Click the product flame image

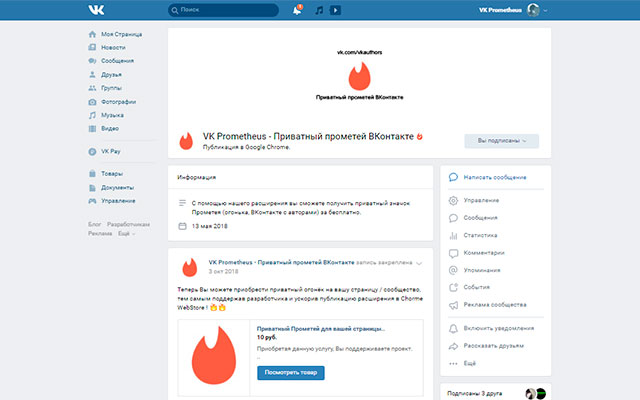pyautogui.click(x=214, y=356)
